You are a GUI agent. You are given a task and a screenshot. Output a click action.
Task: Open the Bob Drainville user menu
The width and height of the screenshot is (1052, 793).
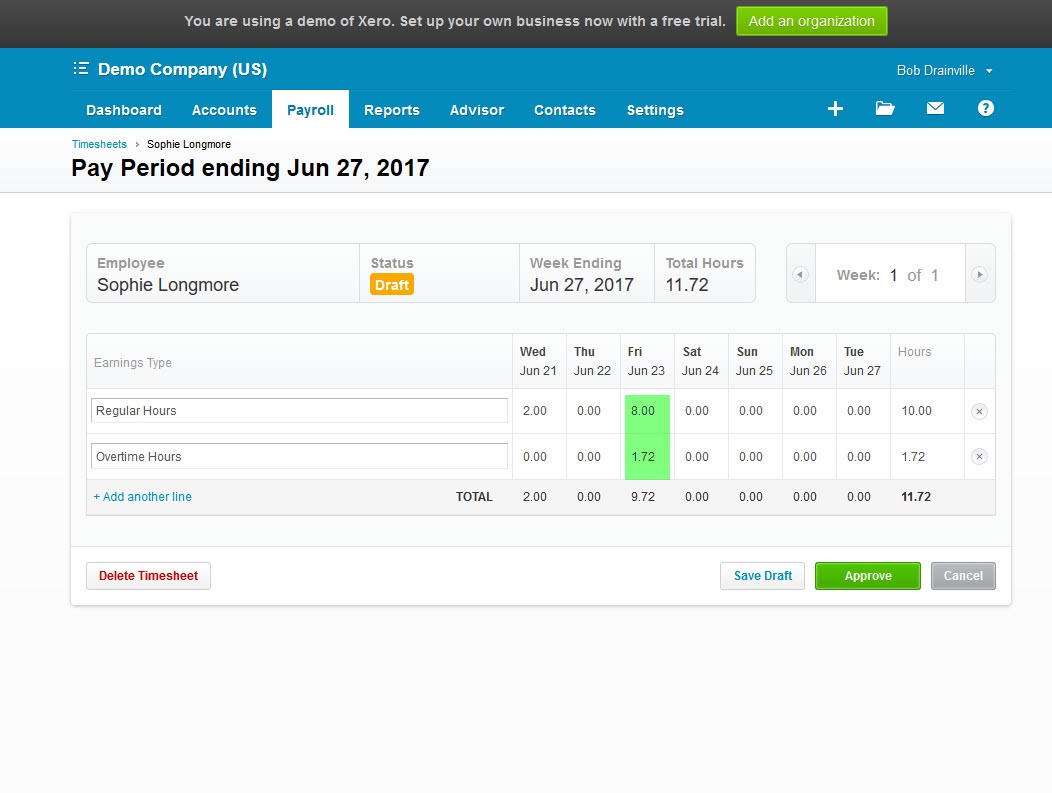tap(944, 70)
